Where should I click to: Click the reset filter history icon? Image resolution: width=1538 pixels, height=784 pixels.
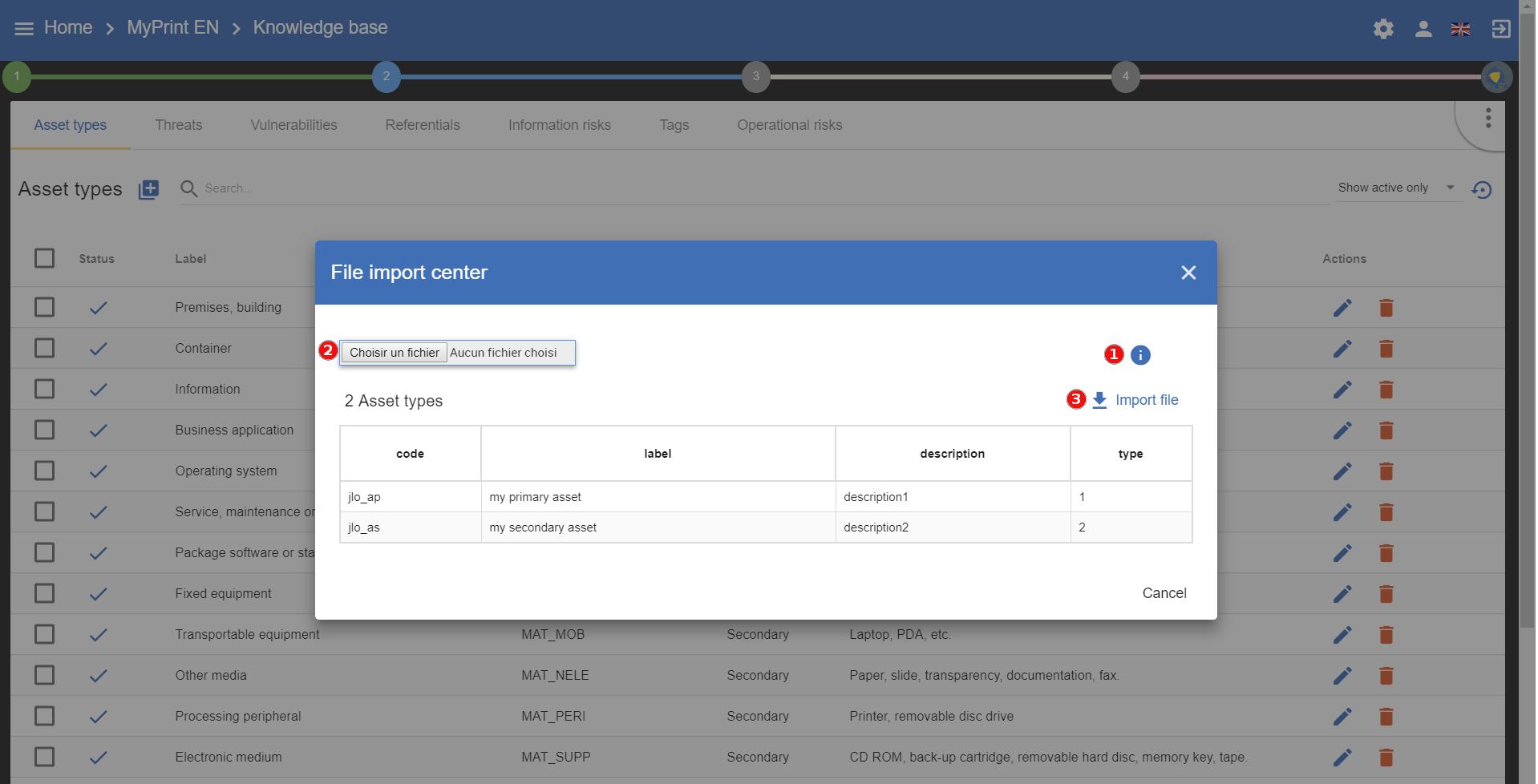click(x=1481, y=189)
